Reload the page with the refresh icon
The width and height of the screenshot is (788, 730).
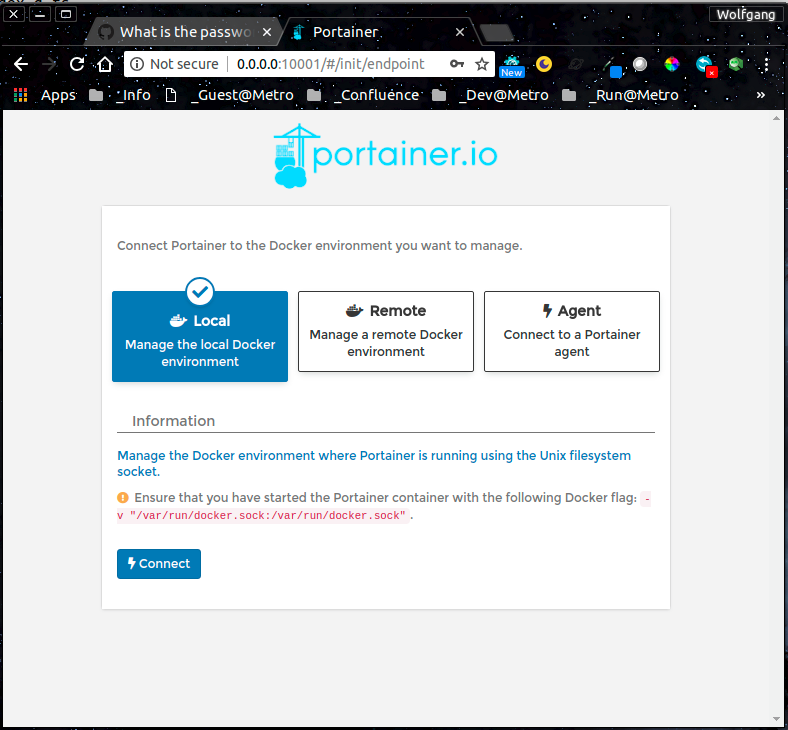click(77, 64)
